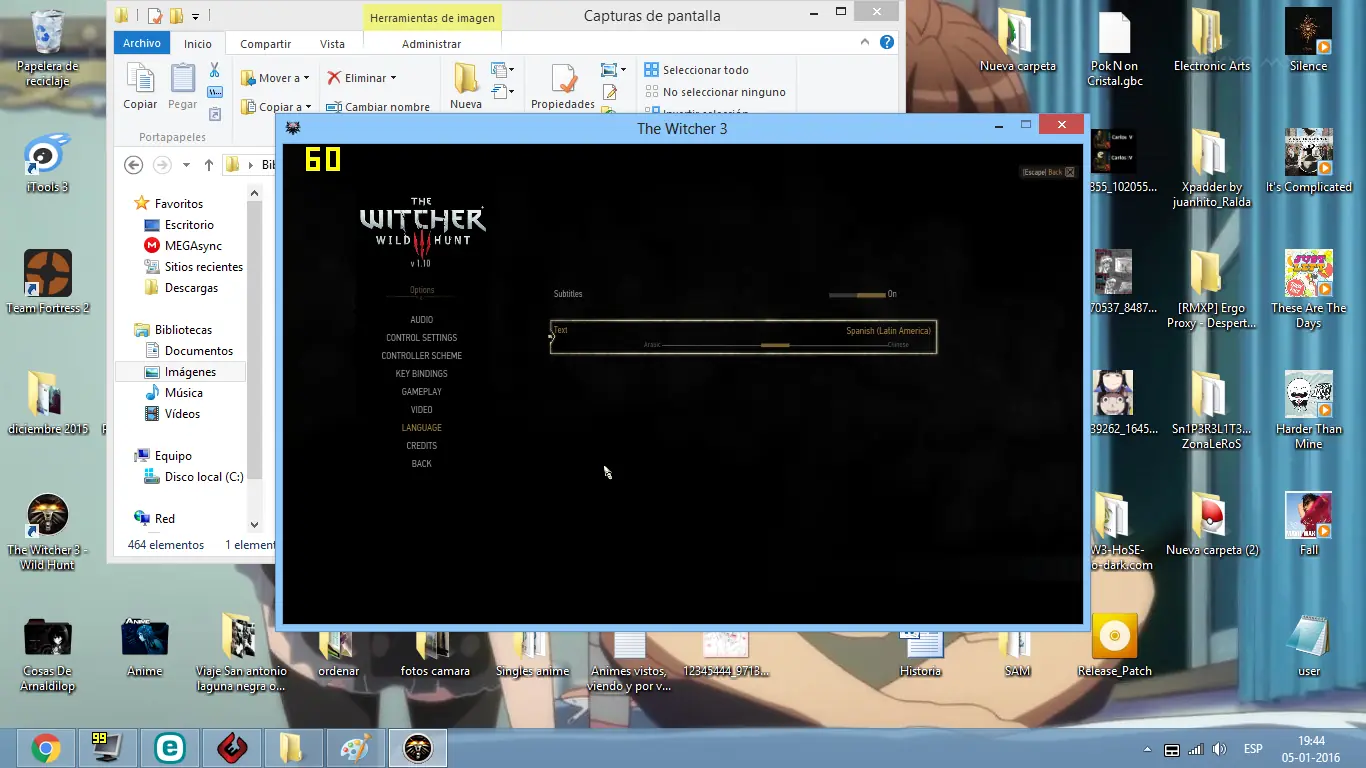The height and width of the screenshot is (768, 1366).
Task: Click the Up one level arrow
Action: pyautogui.click(x=208, y=165)
